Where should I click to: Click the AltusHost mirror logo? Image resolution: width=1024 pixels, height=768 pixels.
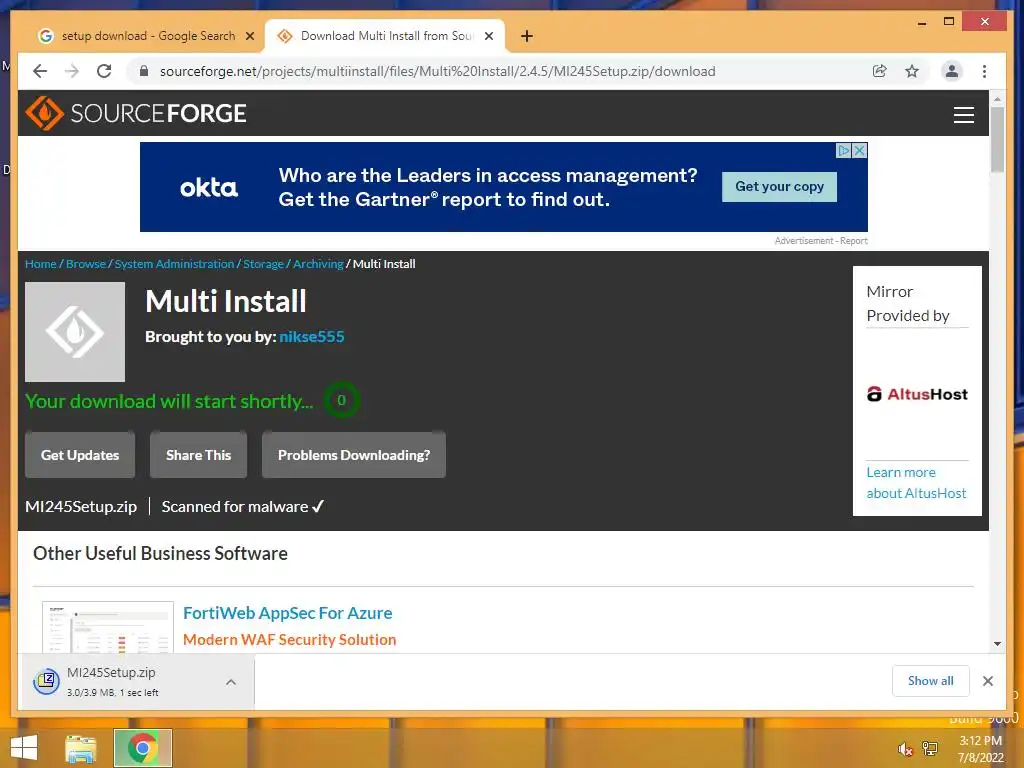coord(917,394)
